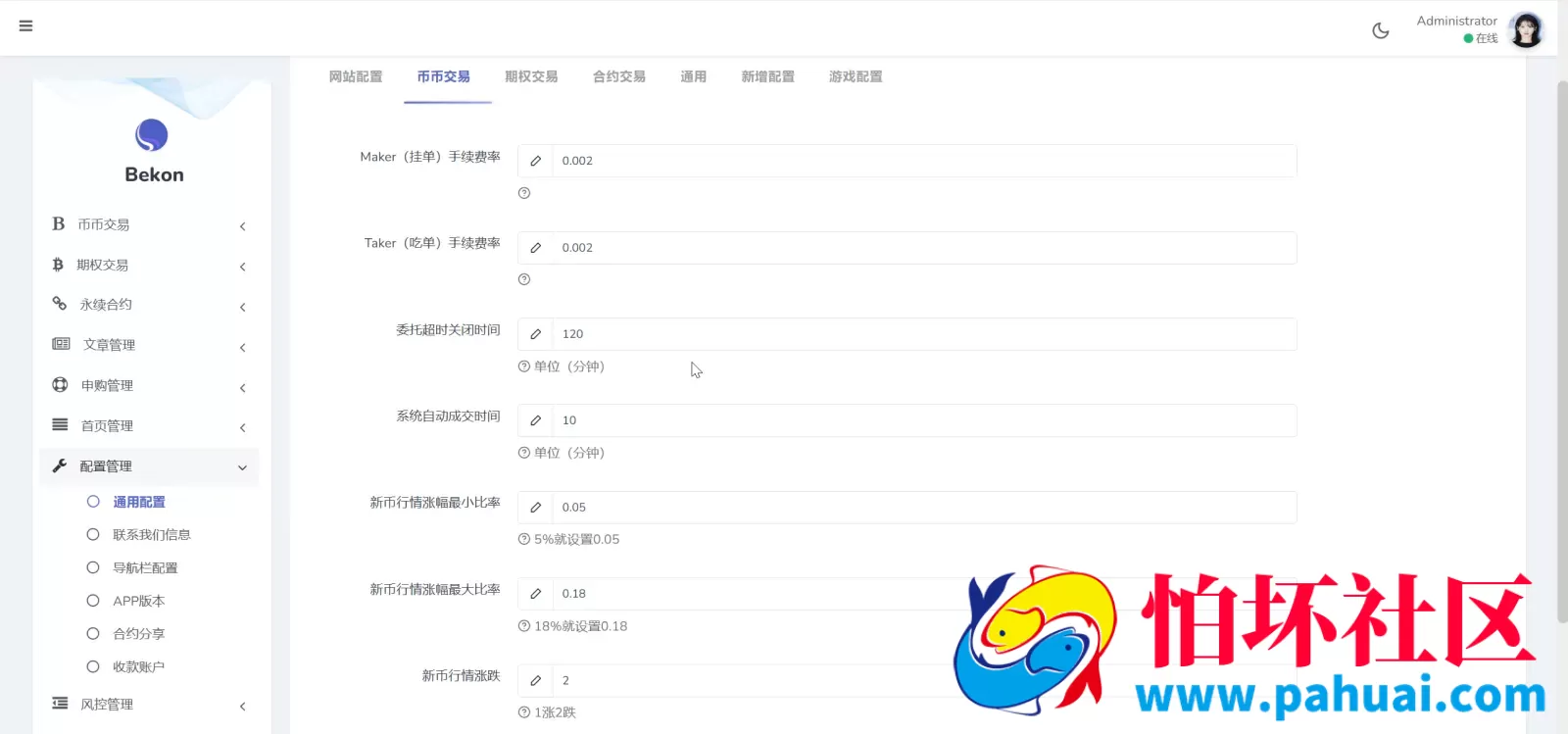Viewport: 1568px width, 734px height.
Task: Click the 文章管理 newspaper icon
Action: (x=61, y=344)
